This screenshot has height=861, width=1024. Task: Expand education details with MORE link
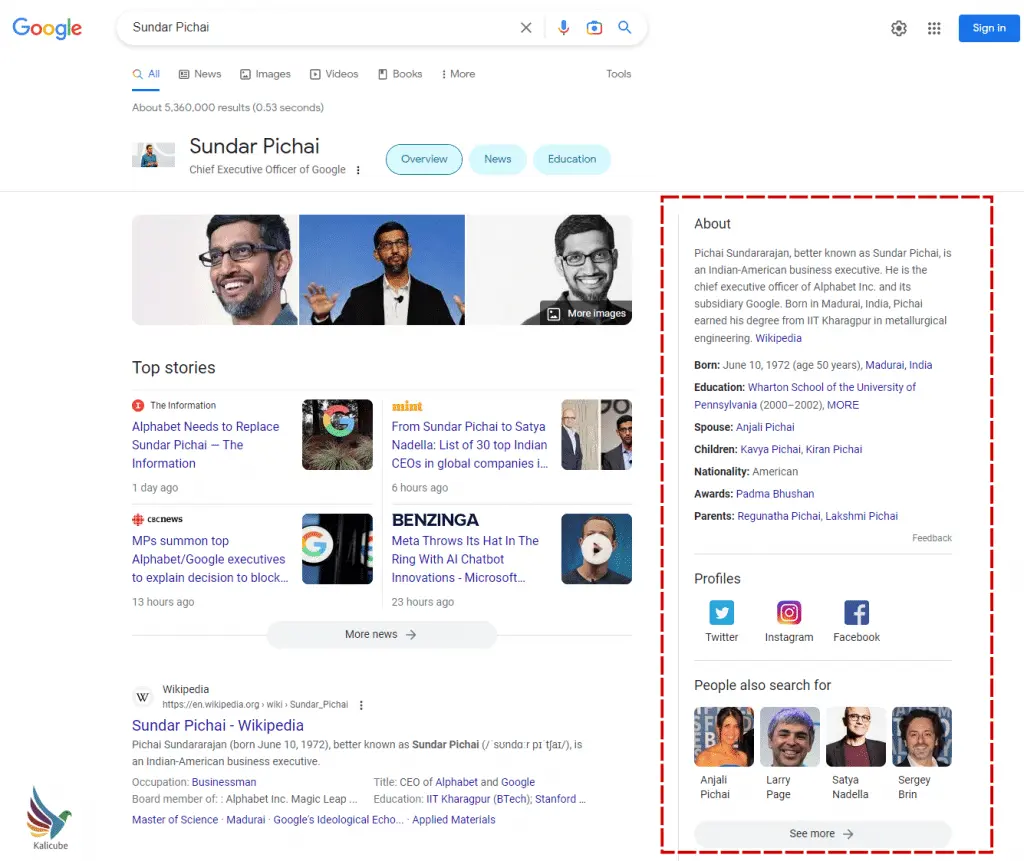pos(843,405)
